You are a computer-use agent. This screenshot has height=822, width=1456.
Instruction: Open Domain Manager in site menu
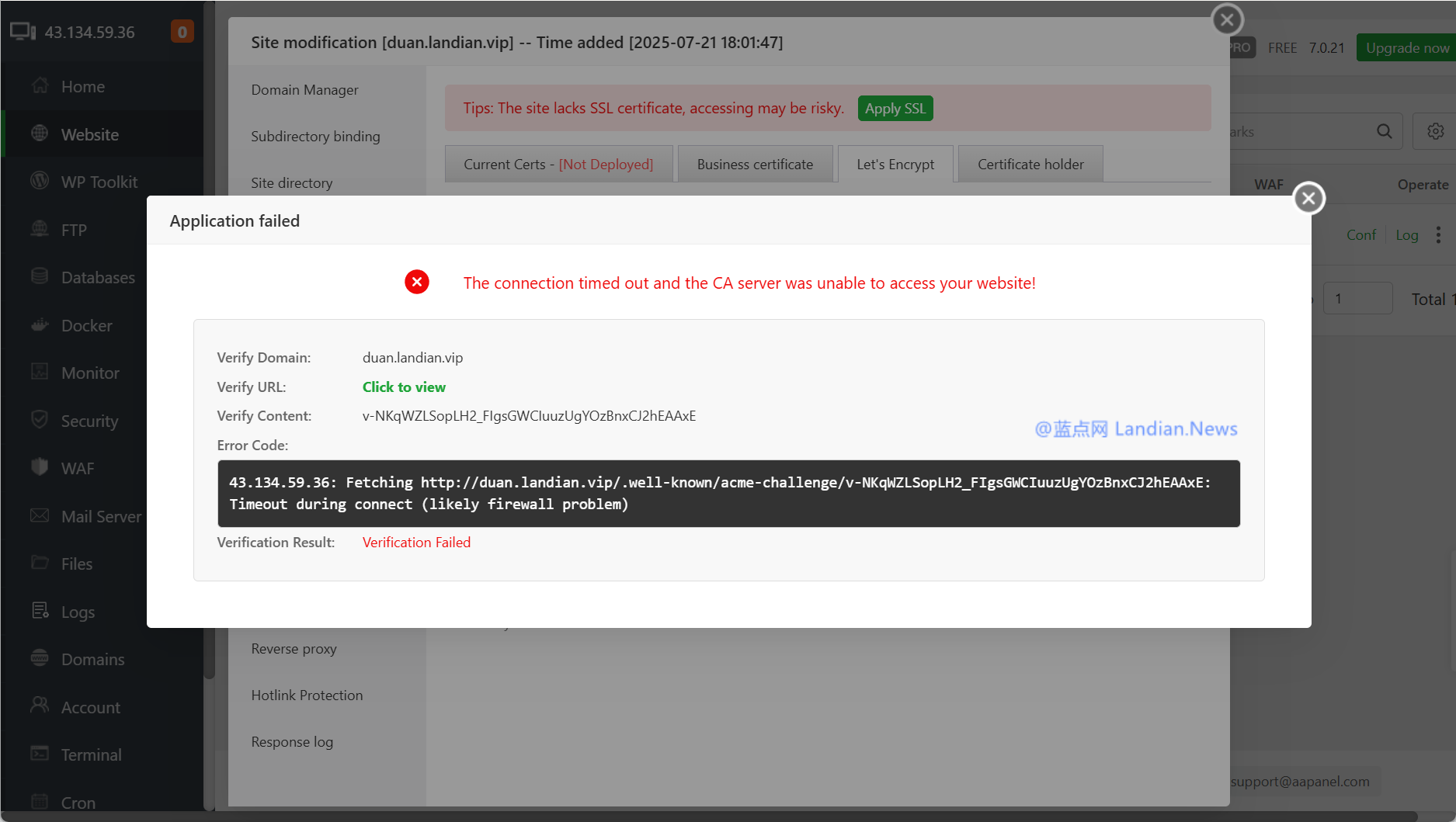click(x=304, y=90)
